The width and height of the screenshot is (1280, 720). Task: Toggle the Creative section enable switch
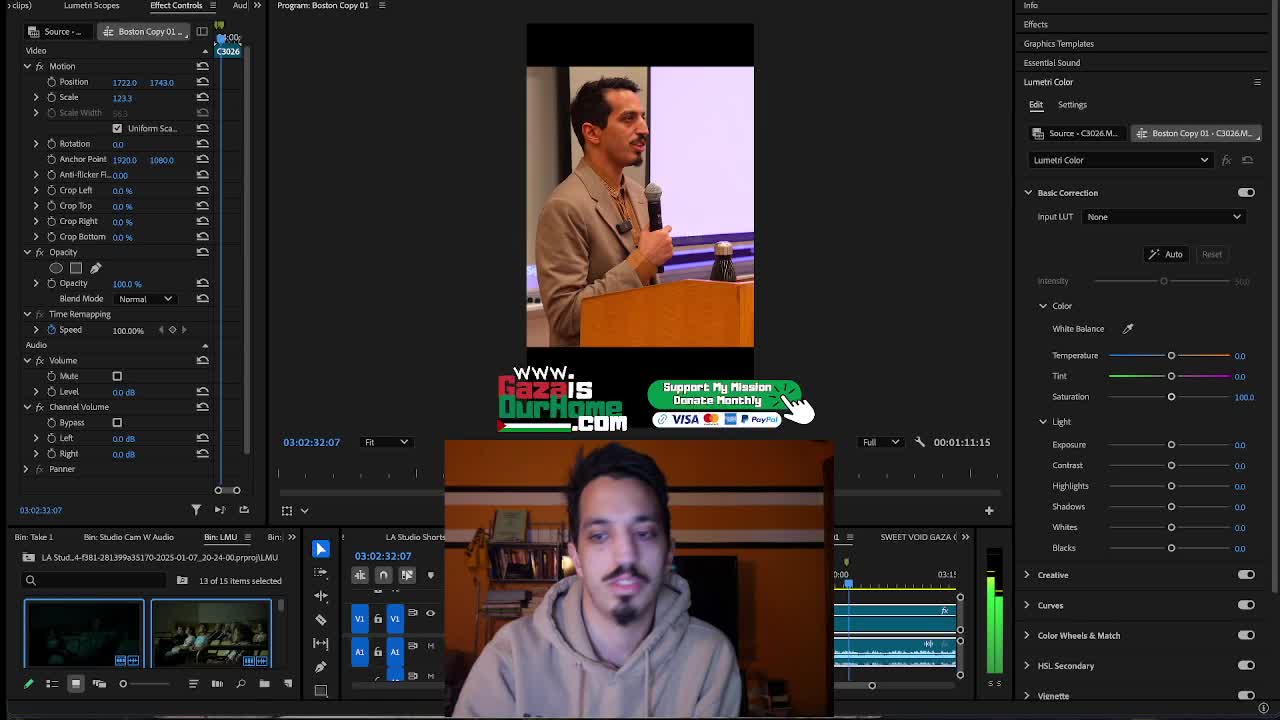[1246, 575]
